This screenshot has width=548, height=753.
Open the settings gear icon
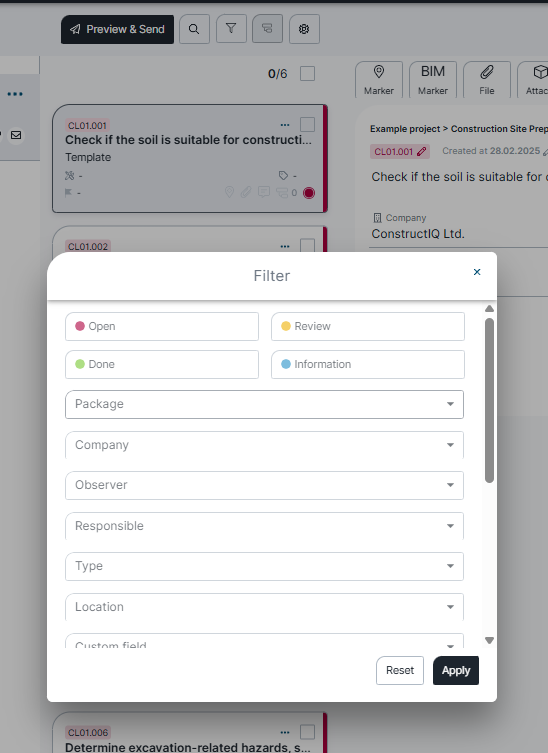coord(304,29)
